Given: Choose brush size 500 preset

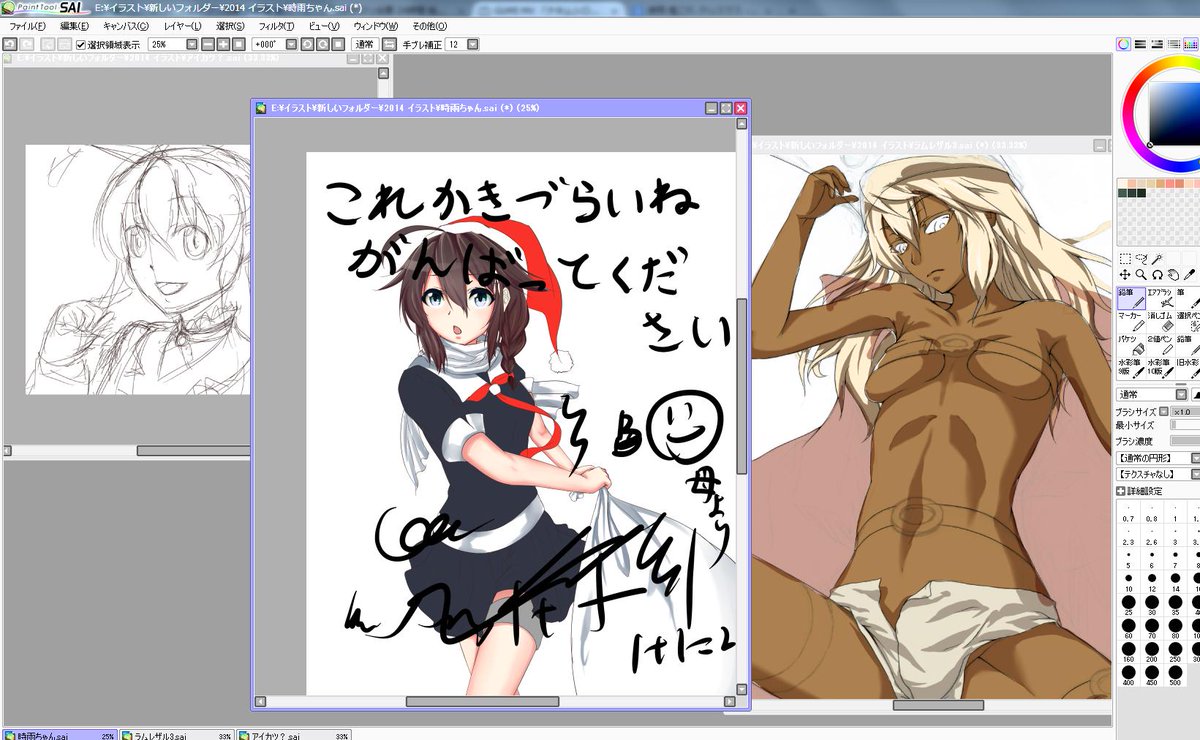Looking at the screenshot, I should pos(1175,675).
